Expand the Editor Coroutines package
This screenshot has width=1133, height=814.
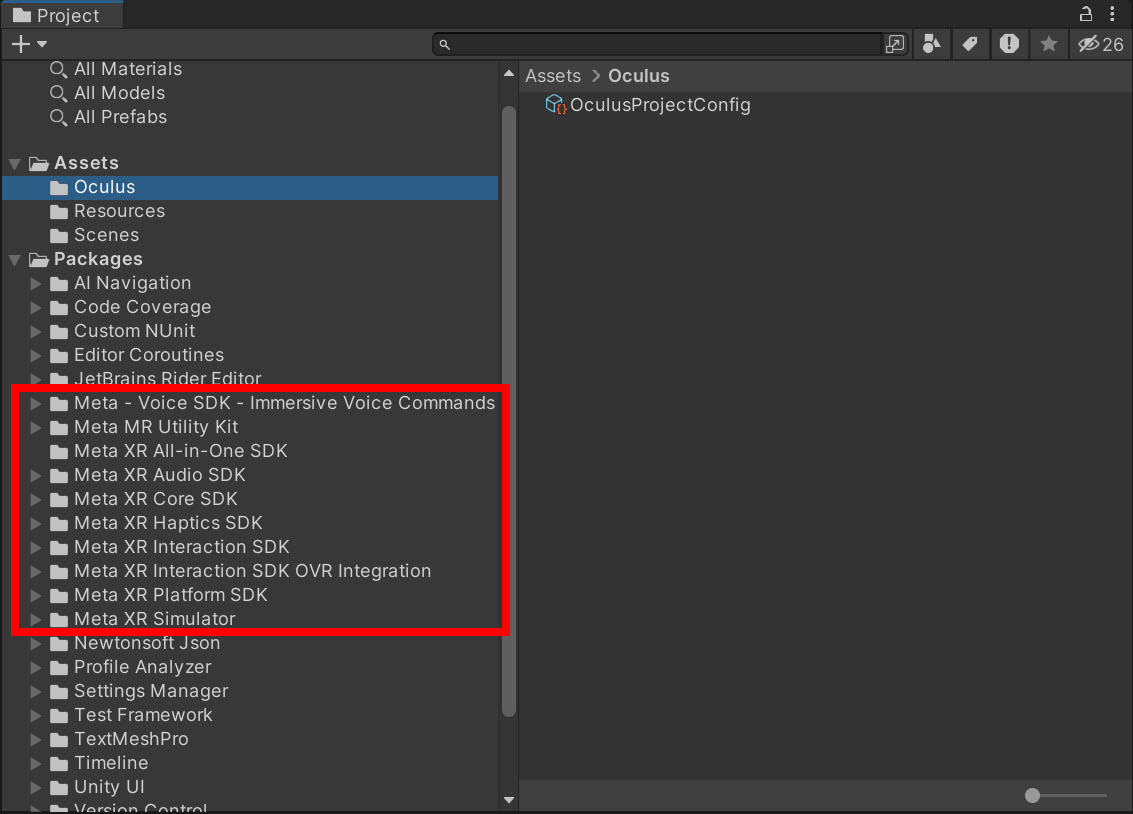[x=35, y=355]
